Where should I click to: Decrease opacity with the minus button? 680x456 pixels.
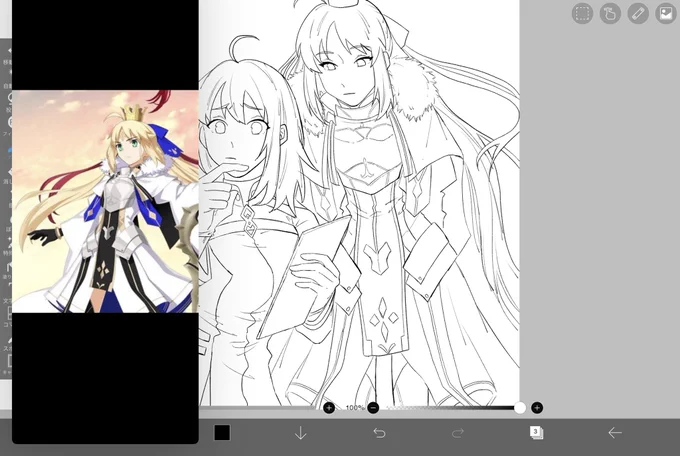(373, 408)
